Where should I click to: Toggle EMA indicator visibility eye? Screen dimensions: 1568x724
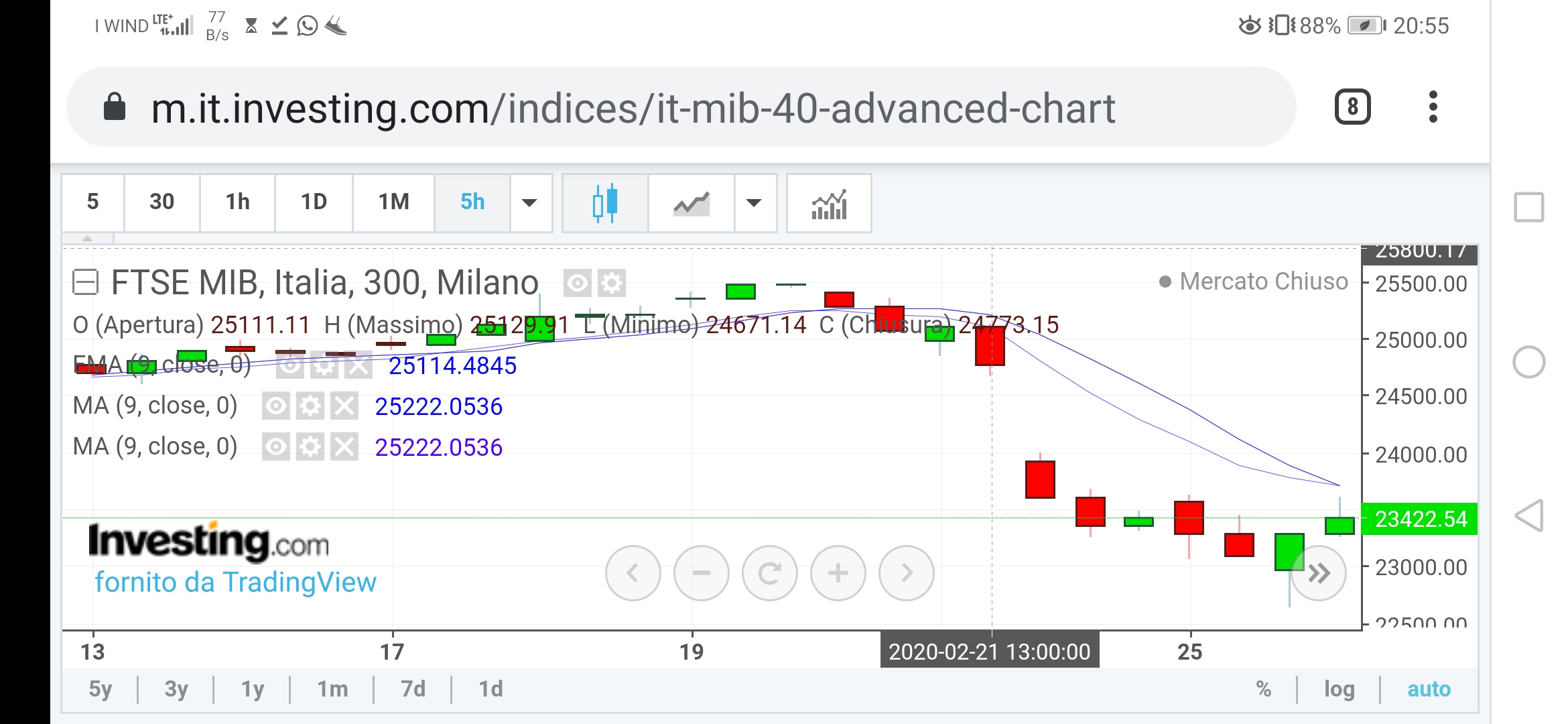[x=290, y=365]
